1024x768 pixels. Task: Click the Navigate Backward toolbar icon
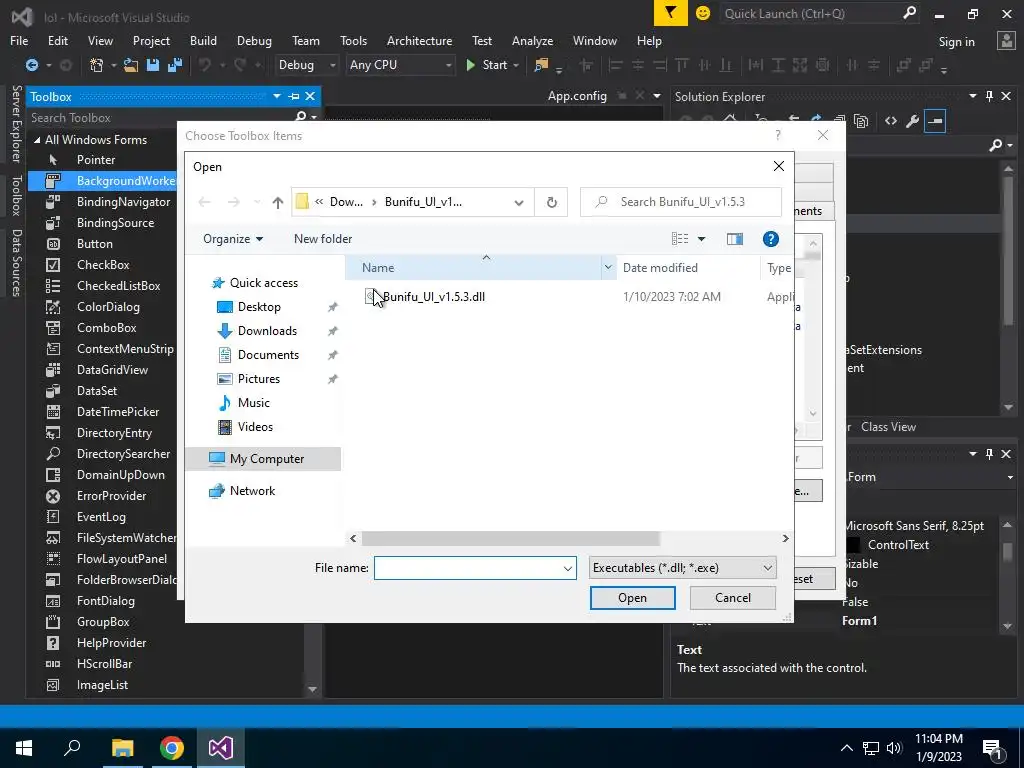point(31,65)
